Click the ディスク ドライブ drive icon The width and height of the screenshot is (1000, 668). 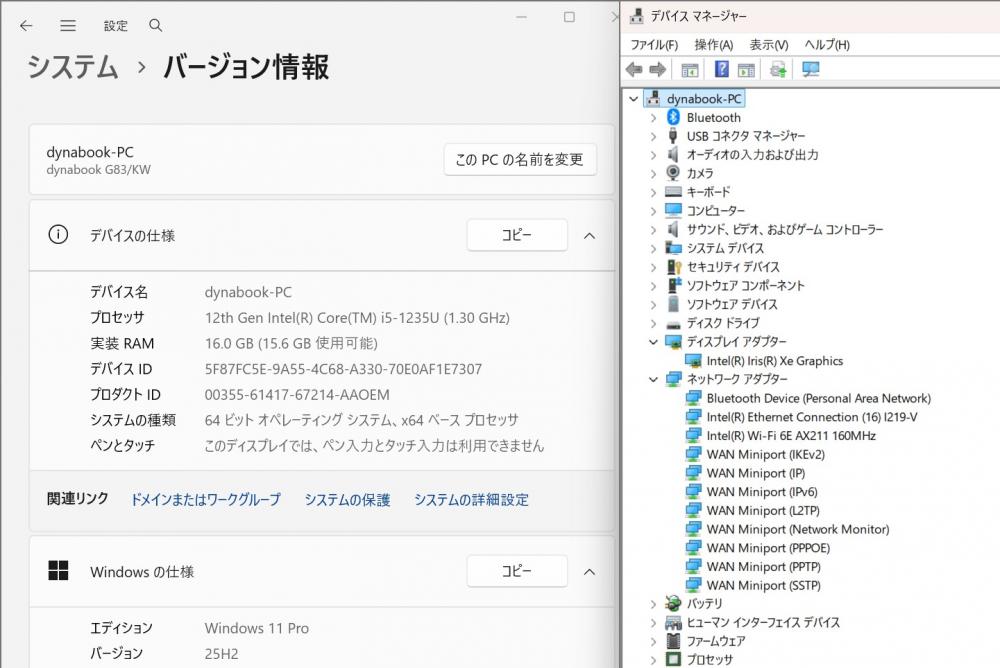point(673,324)
